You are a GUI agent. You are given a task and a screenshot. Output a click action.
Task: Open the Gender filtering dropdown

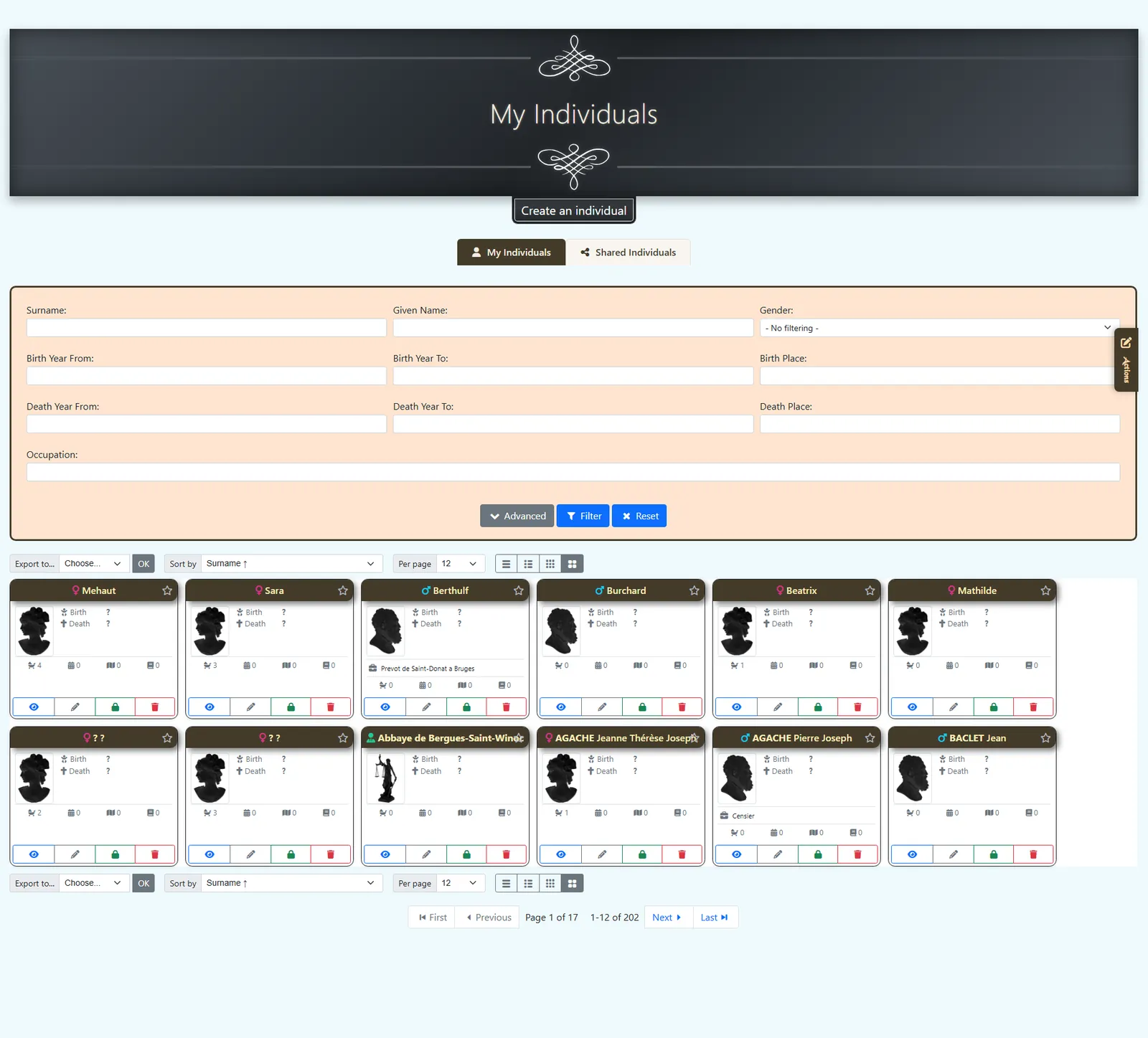click(x=939, y=328)
